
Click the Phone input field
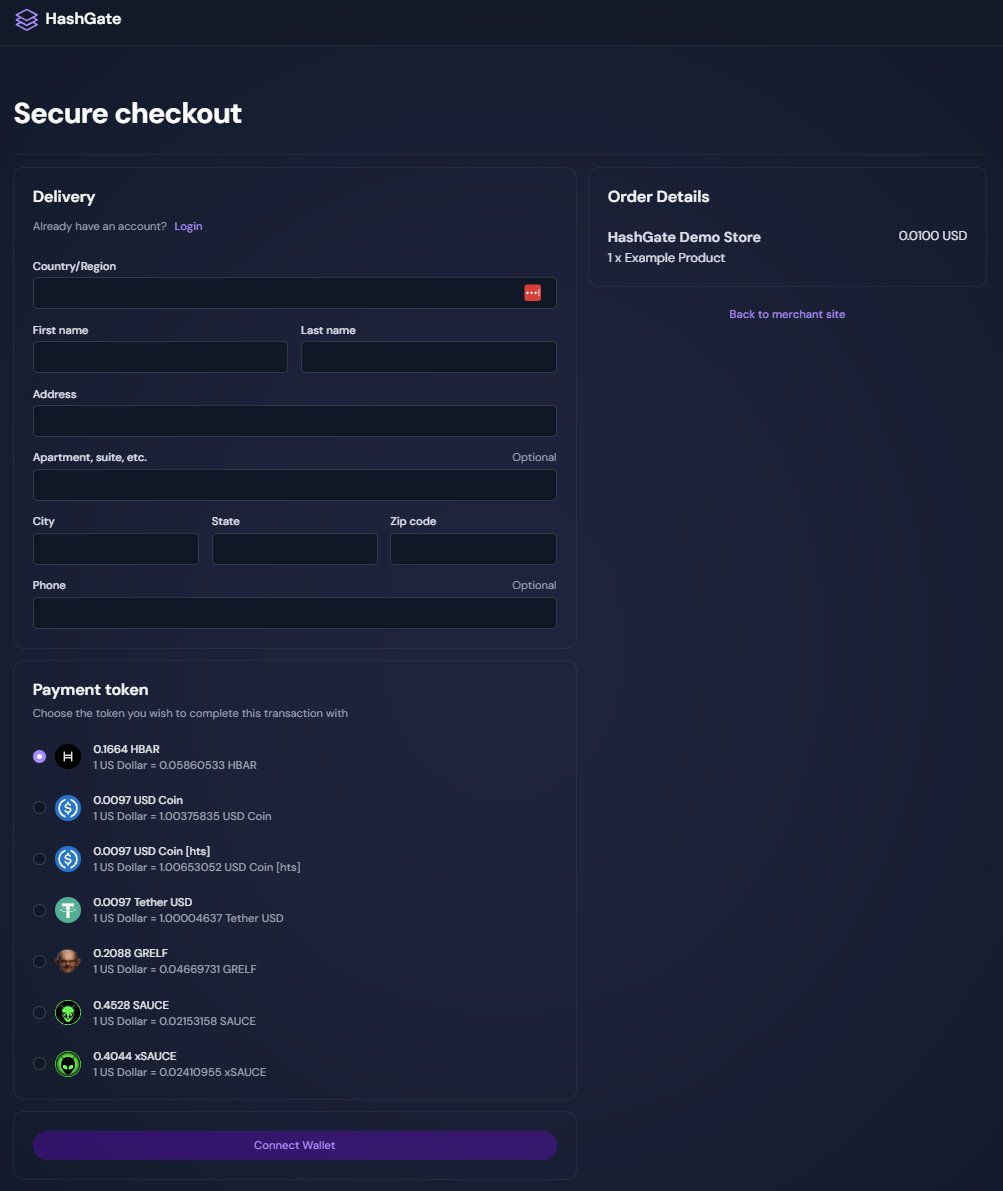pos(294,613)
